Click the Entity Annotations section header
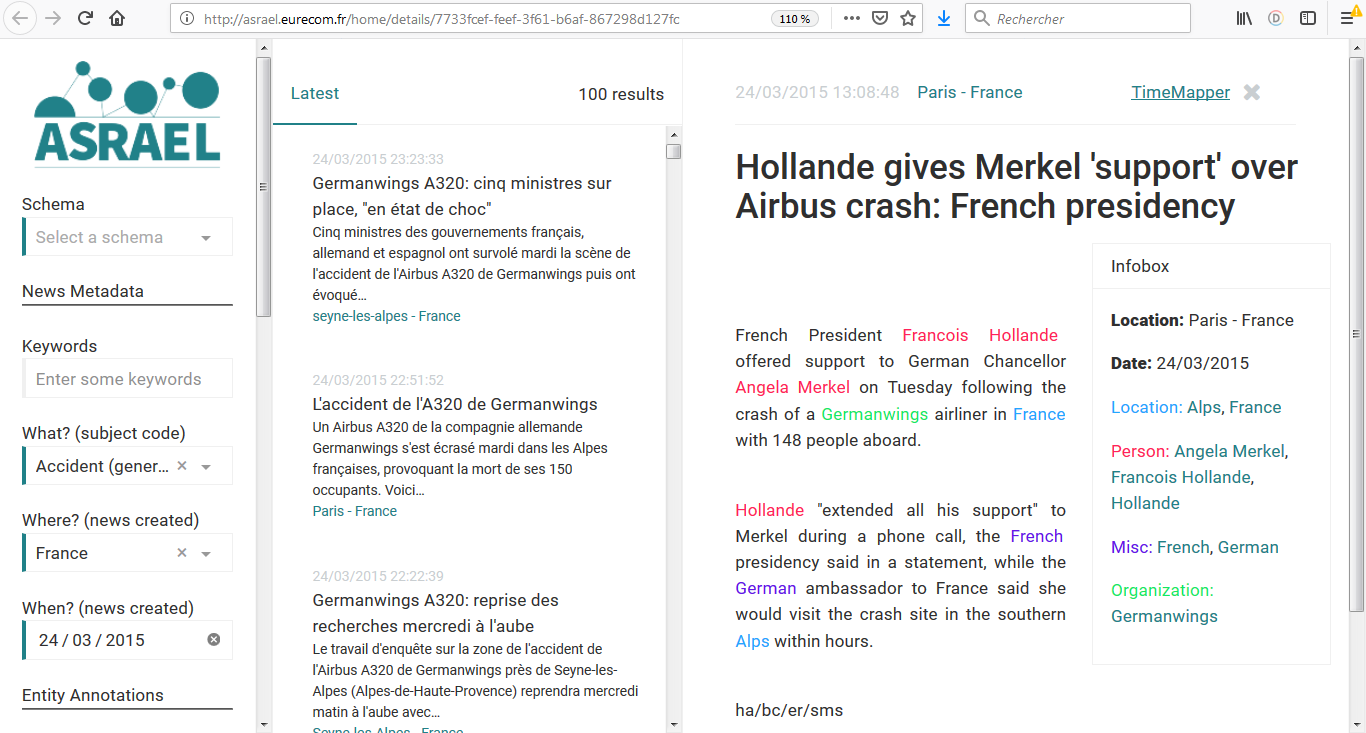1366x733 pixels. pyautogui.click(x=93, y=695)
